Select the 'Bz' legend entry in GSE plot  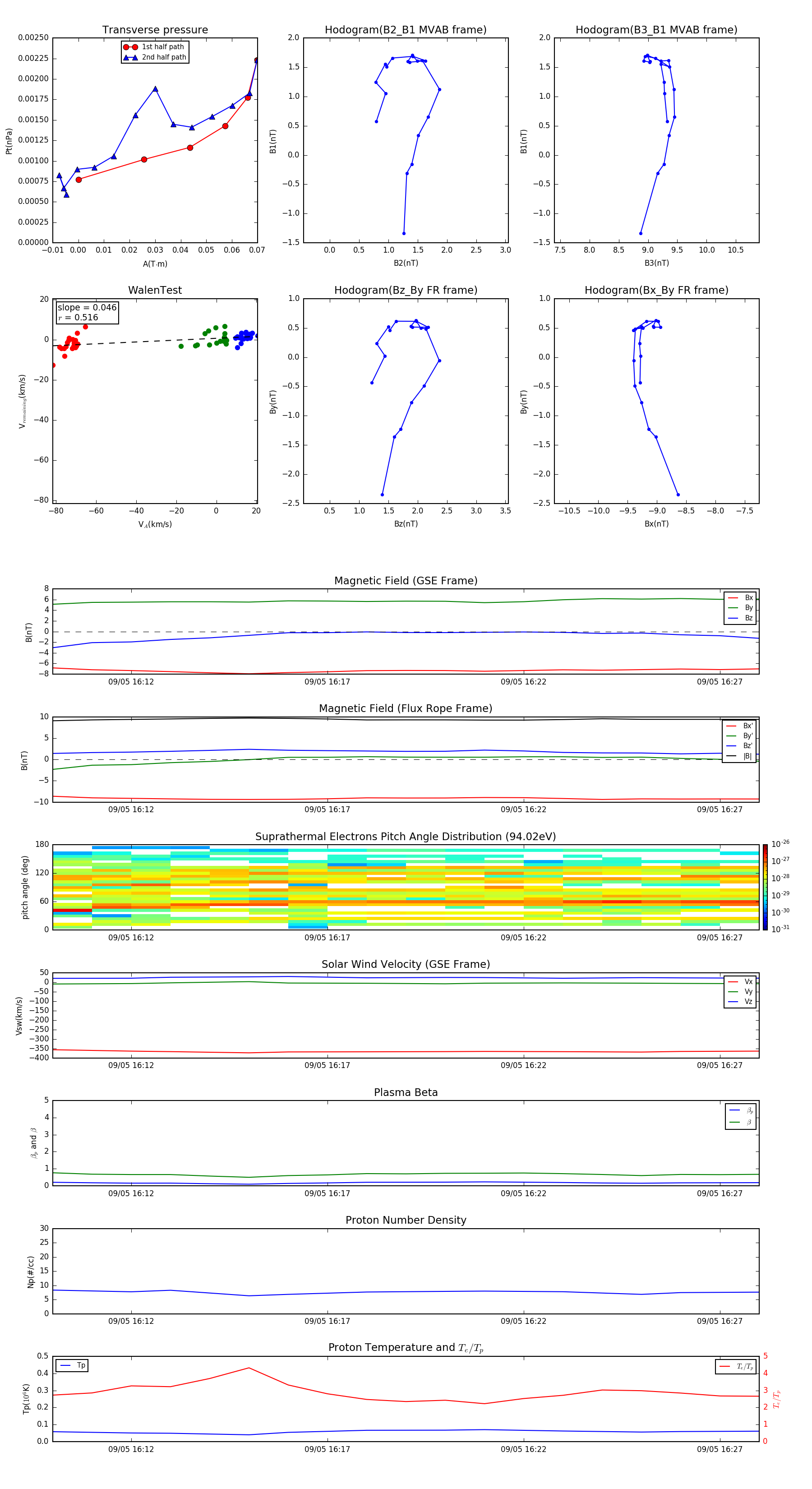pos(740,618)
